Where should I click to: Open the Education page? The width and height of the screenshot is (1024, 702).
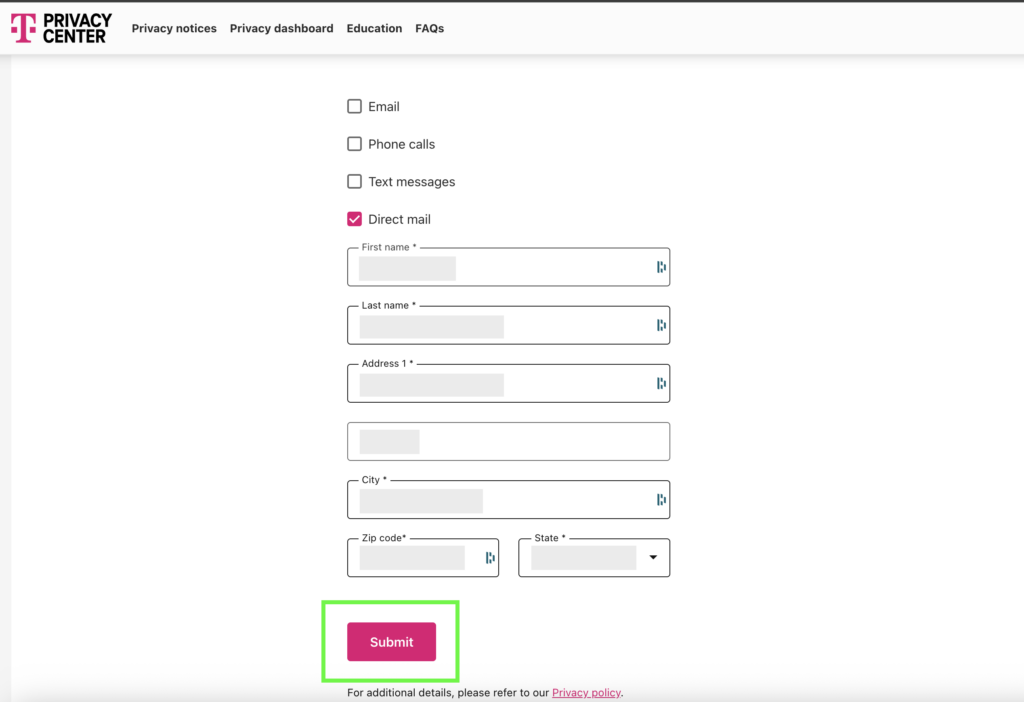(x=374, y=29)
